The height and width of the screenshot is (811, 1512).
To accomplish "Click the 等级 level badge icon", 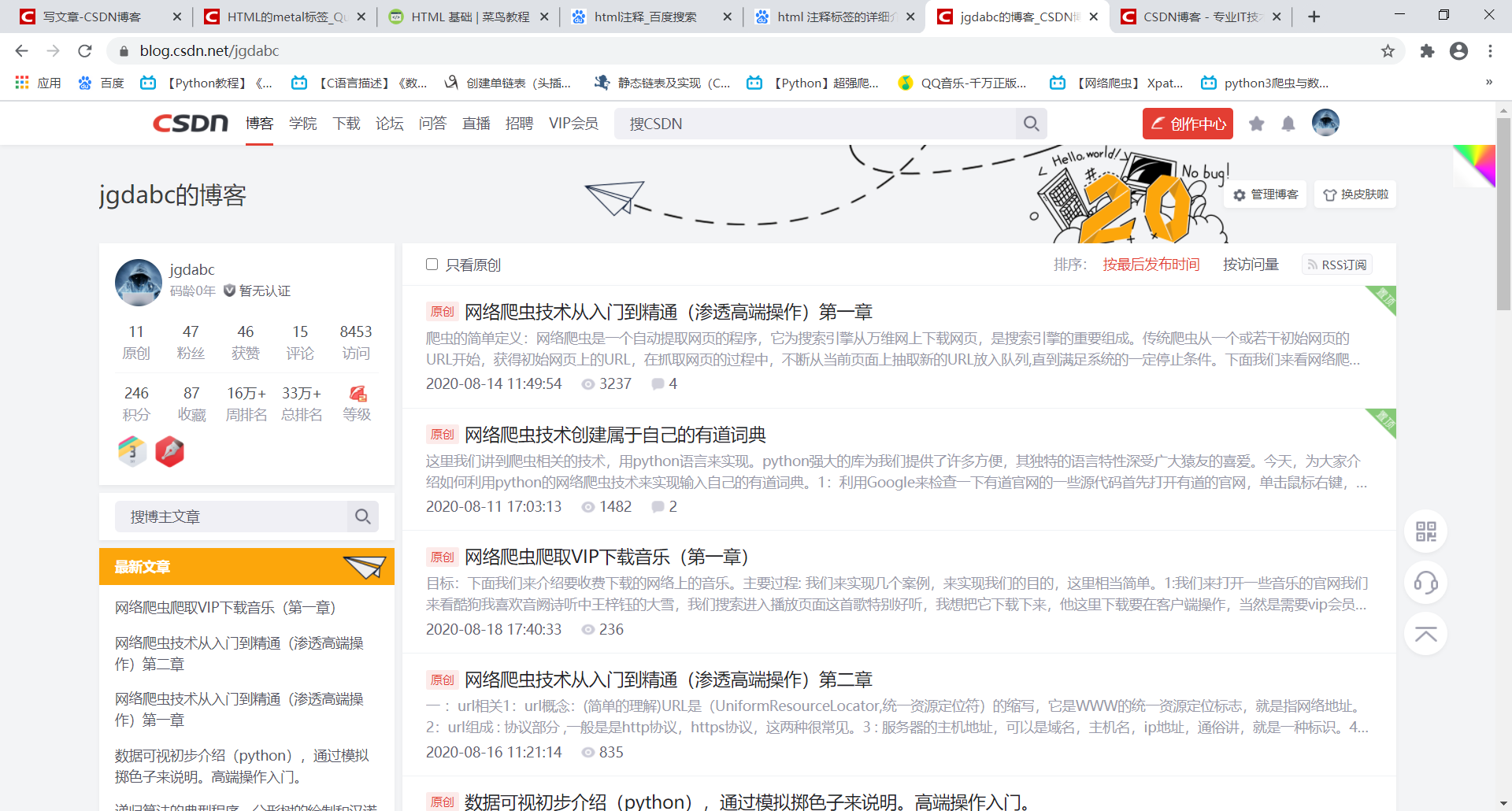I will click(358, 393).
